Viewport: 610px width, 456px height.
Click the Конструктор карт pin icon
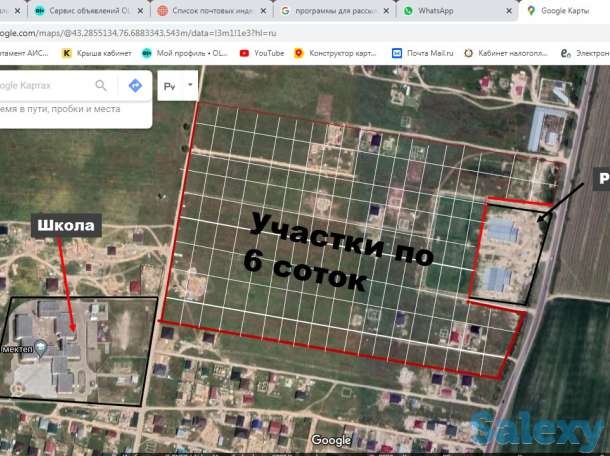click(x=299, y=53)
